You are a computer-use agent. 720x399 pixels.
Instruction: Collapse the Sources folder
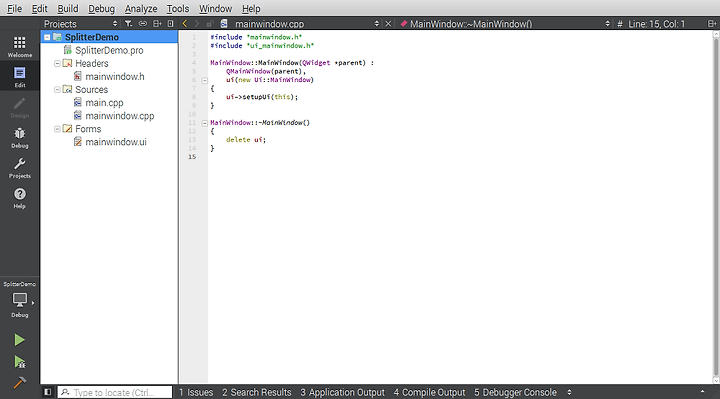point(57,90)
